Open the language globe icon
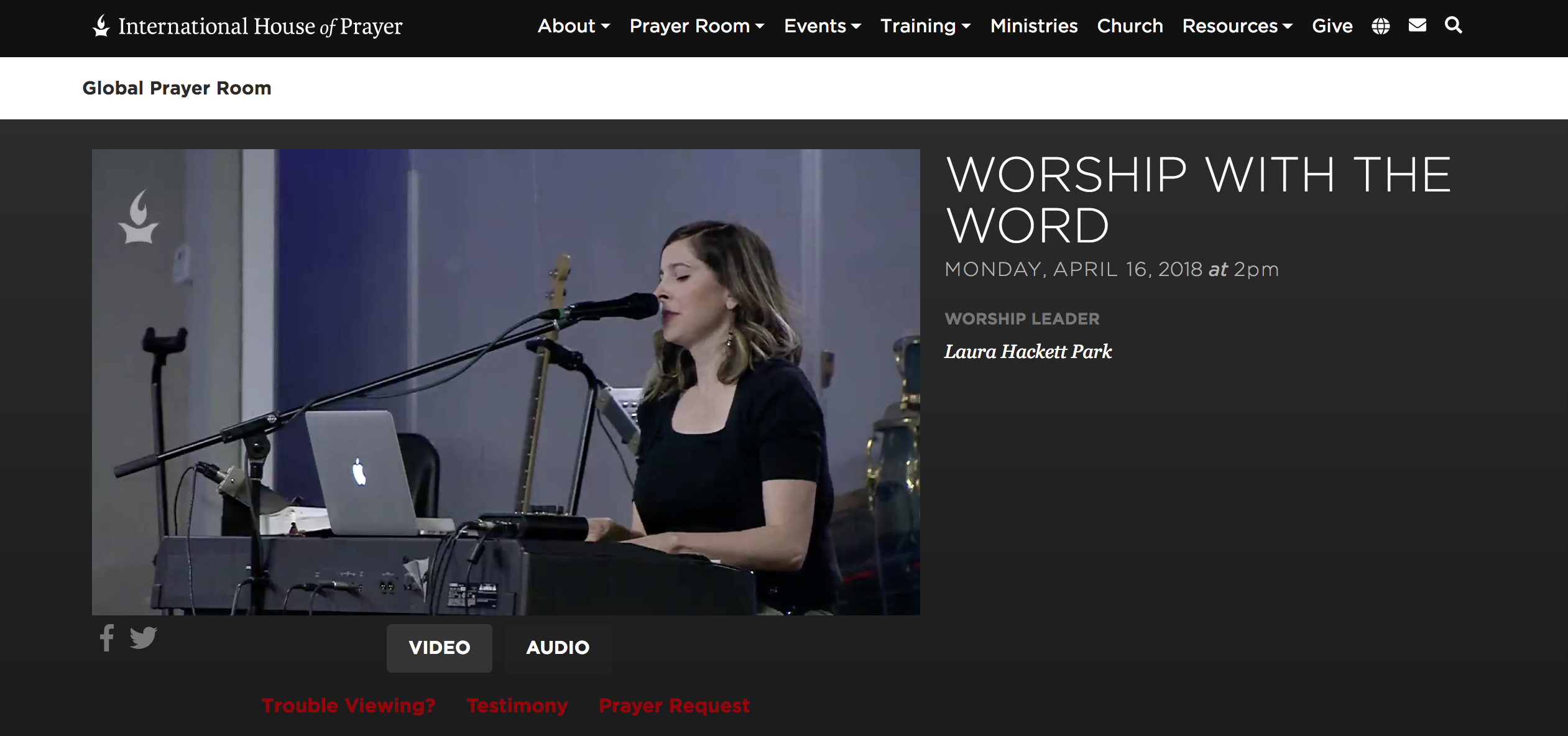The width and height of the screenshot is (1568, 736). pyautogui.click(x=1380, y=26)
